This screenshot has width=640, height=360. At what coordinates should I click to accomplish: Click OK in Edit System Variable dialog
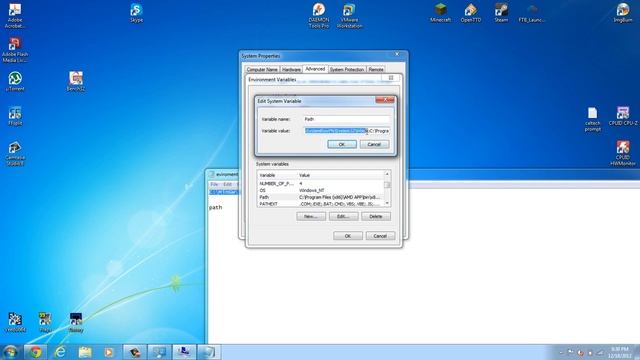pos(342,144)
